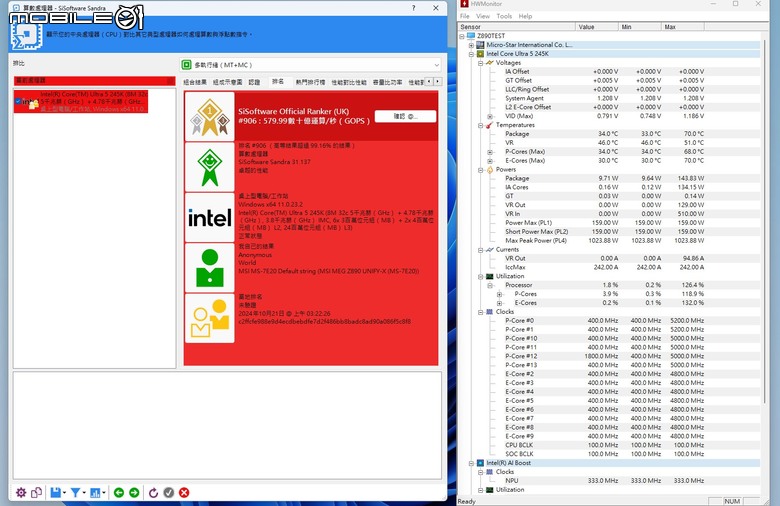Click the Z890TEST computer icon in HWMonitor
This screenshot has height=506, width=780.
(x=471, y=36)
